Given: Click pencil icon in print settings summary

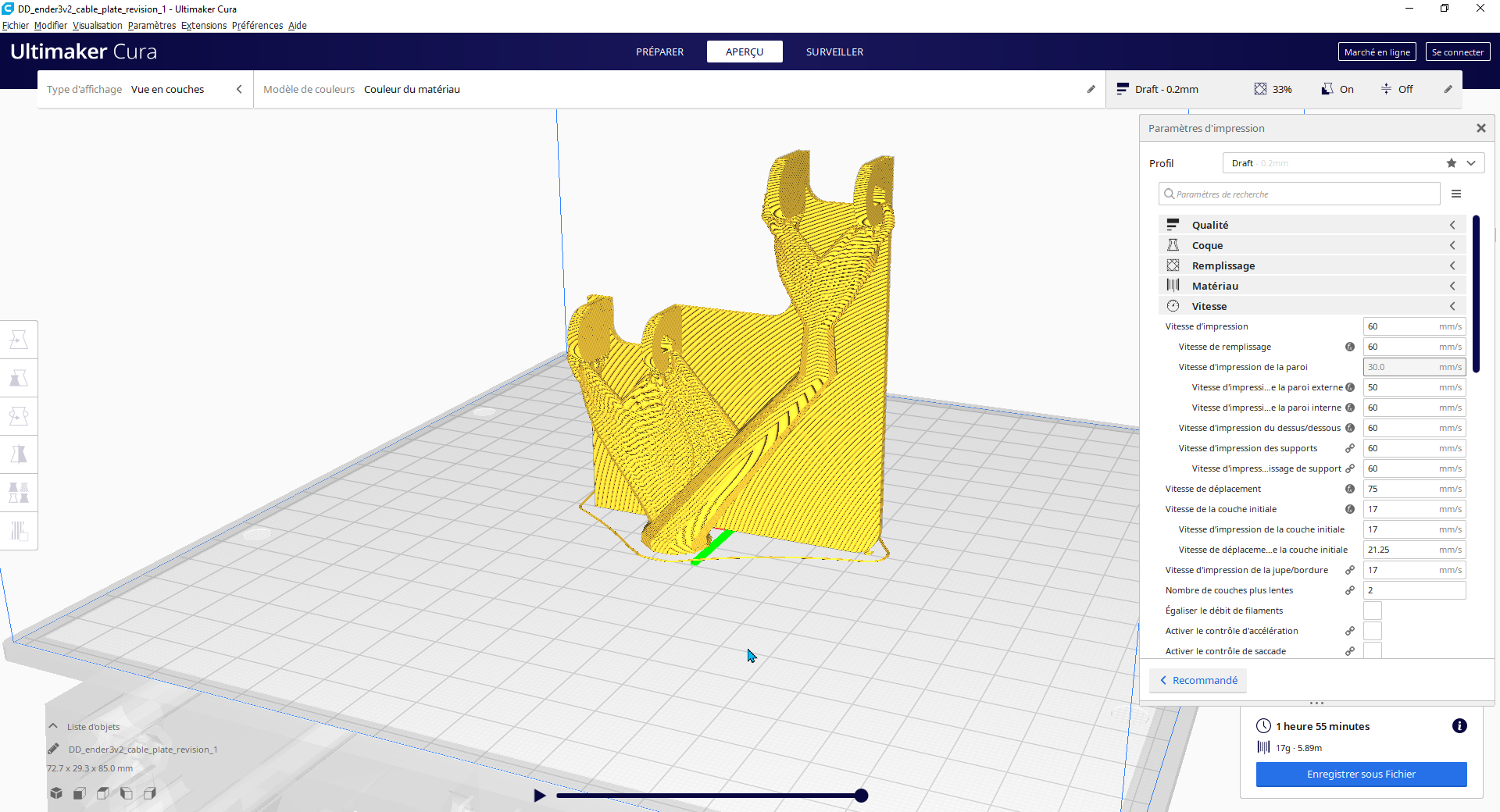Looking at the screenshot, I should (1448, 89).
